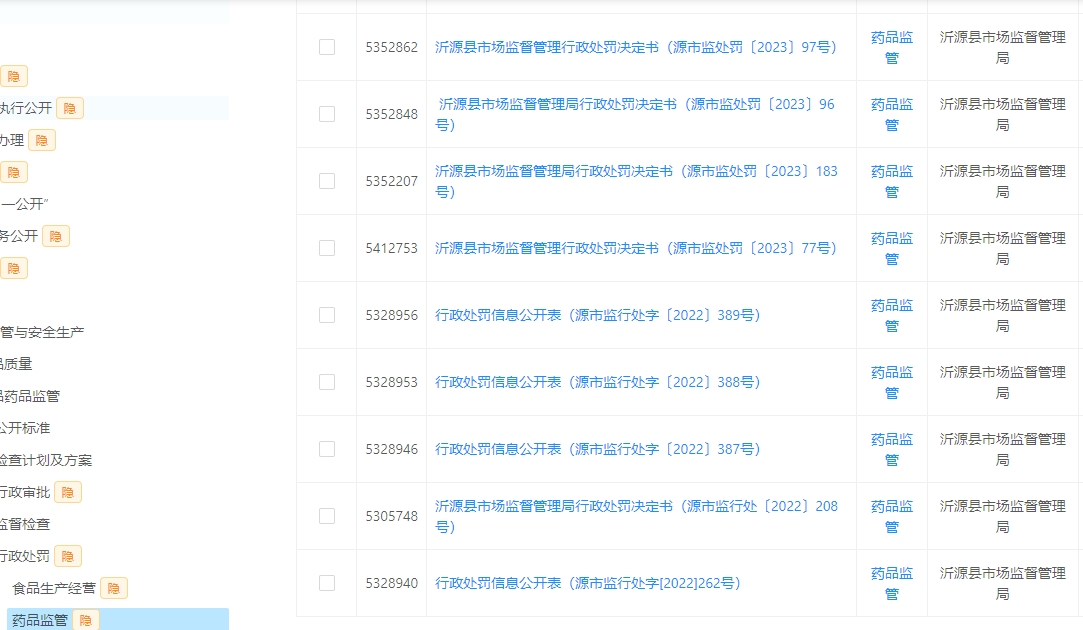
Task: Click 沂源县市场监督管理局 cell in row 5305748
Action: 1002,516
